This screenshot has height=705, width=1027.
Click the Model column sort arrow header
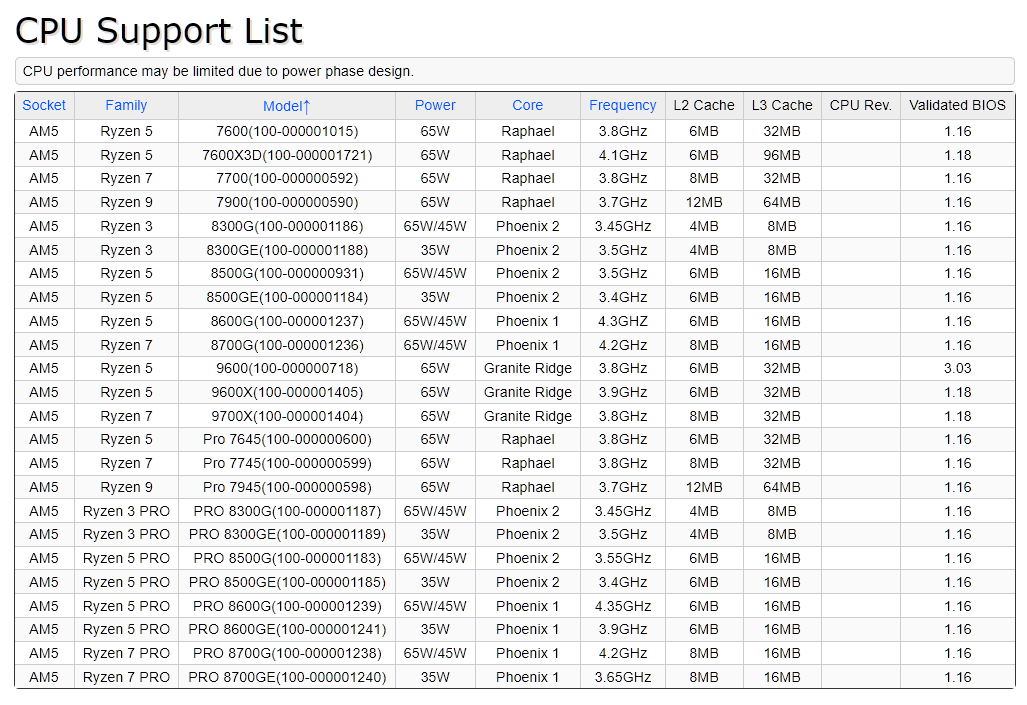click(x=287, y=106)
